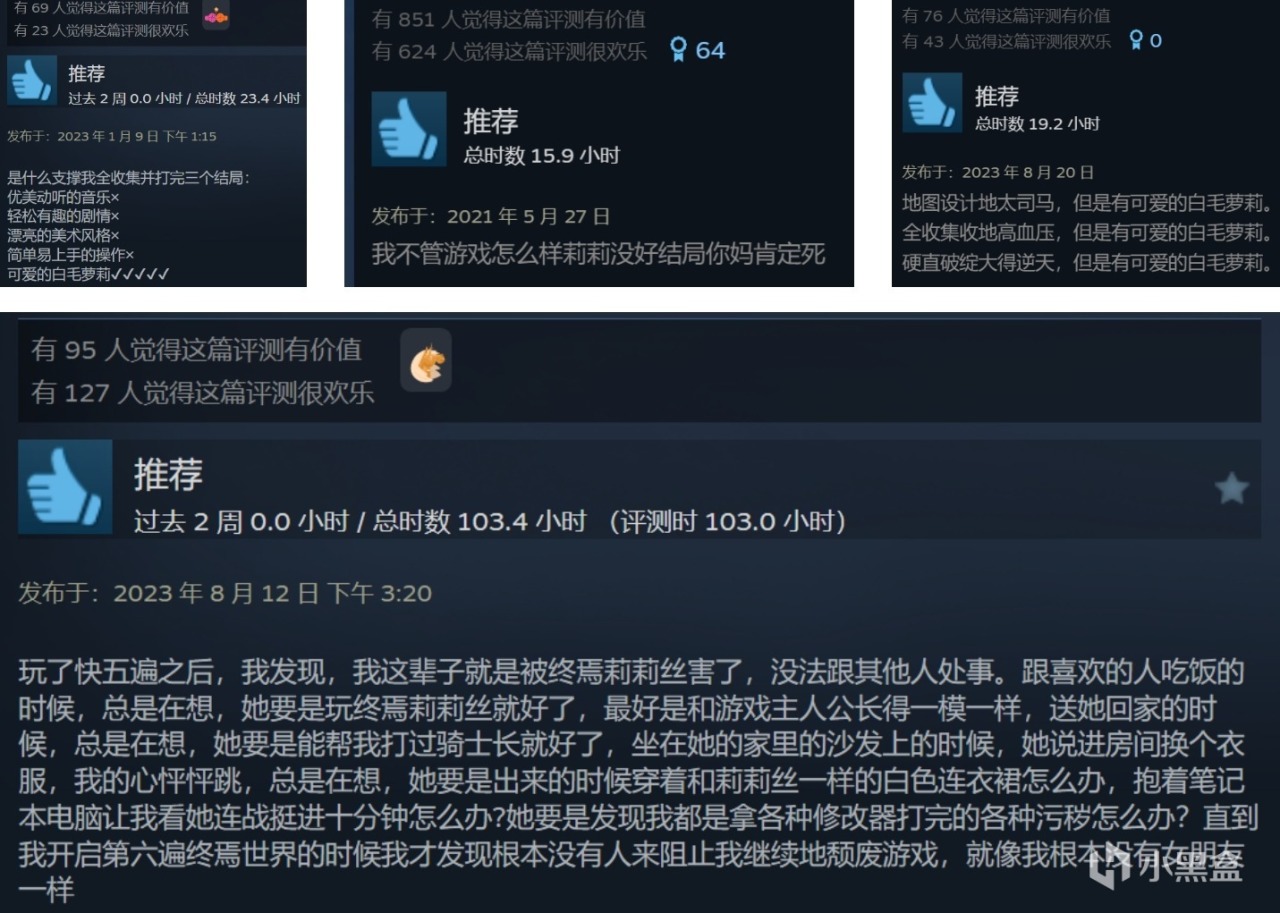
Task: Click 总时数 19.2 小时 playtime text
Action: click(1037, 123)
